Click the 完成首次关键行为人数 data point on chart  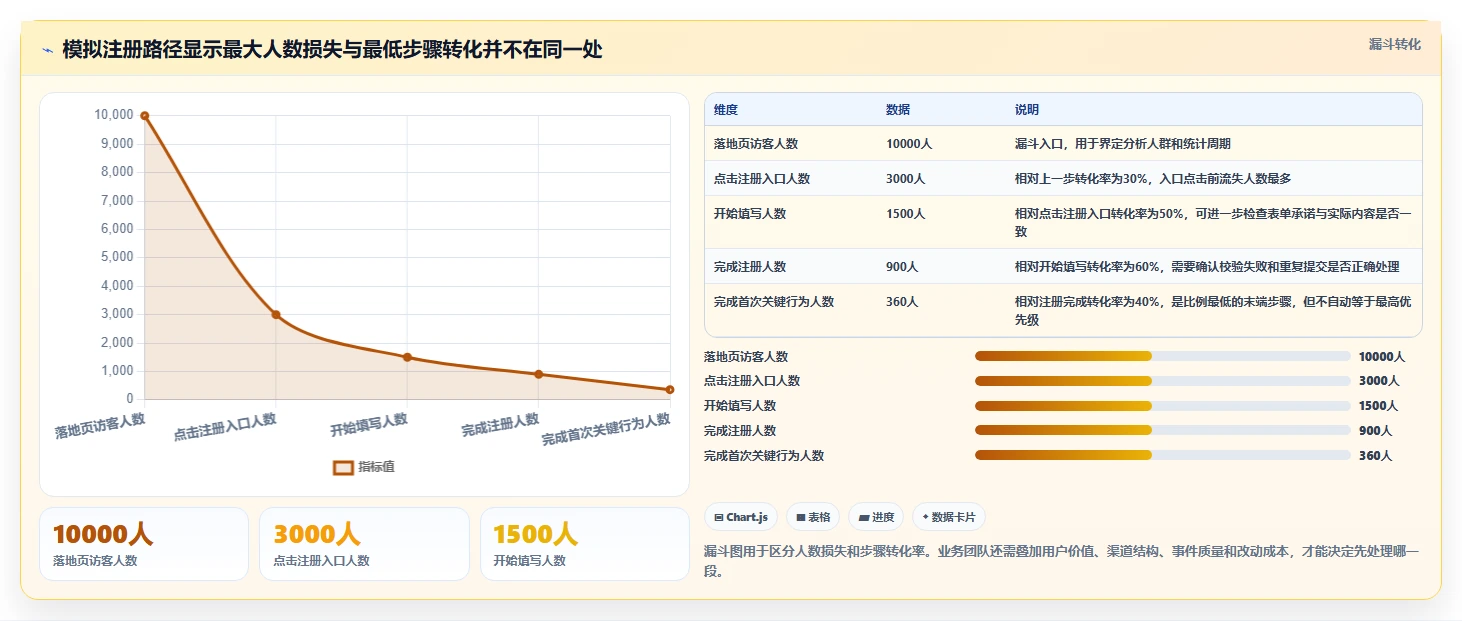pos(670,389)
